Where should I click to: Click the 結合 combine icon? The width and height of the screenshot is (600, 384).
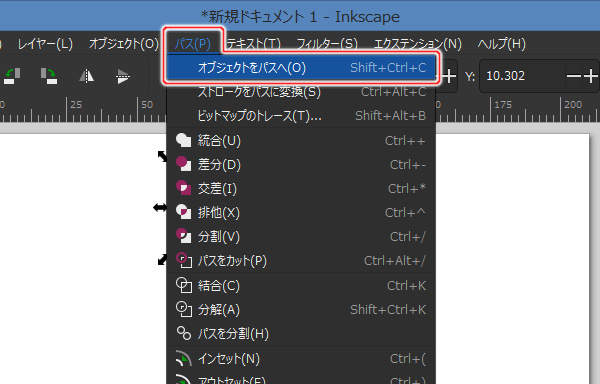click(x=184, y=285)
